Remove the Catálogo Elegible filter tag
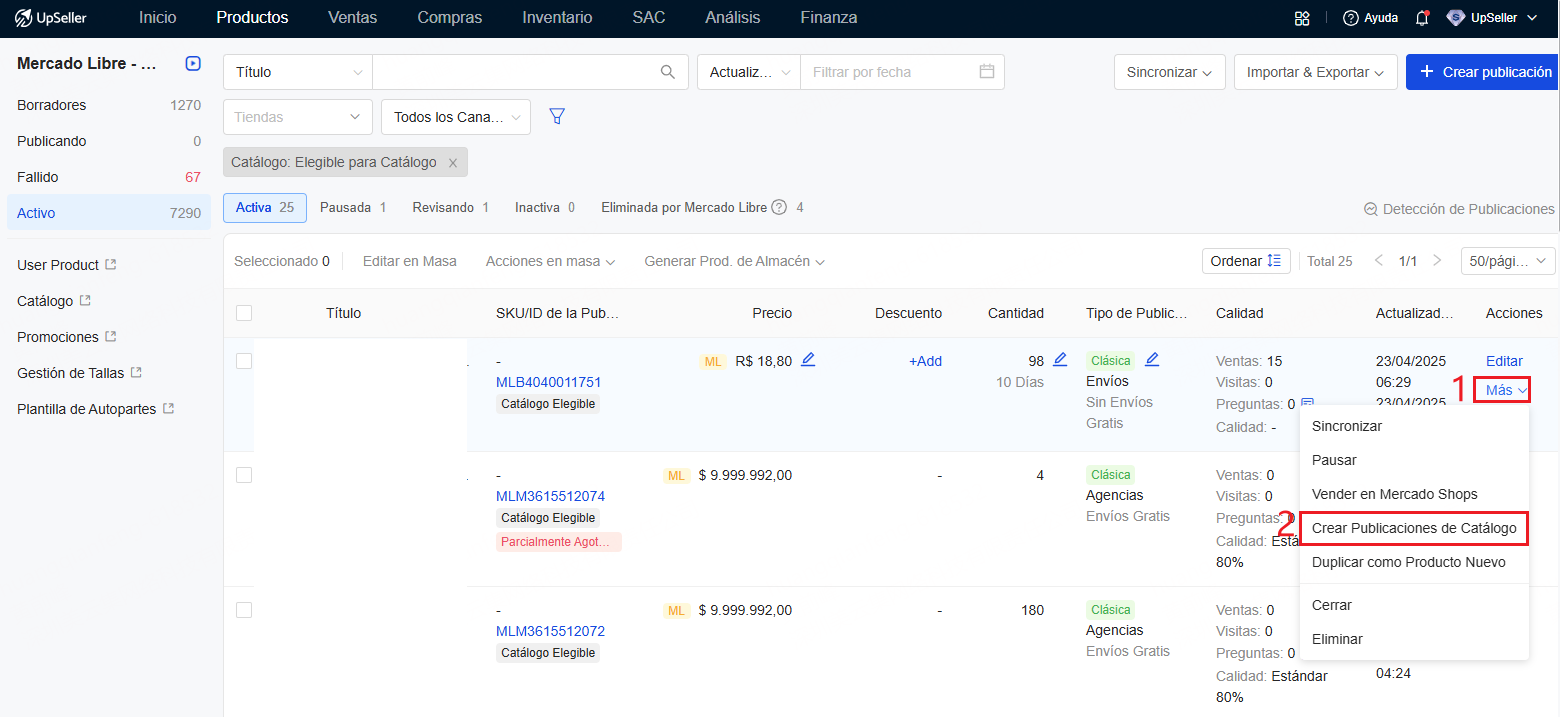The height and width of the screenshot is (717, 1560). pos(453,162)
